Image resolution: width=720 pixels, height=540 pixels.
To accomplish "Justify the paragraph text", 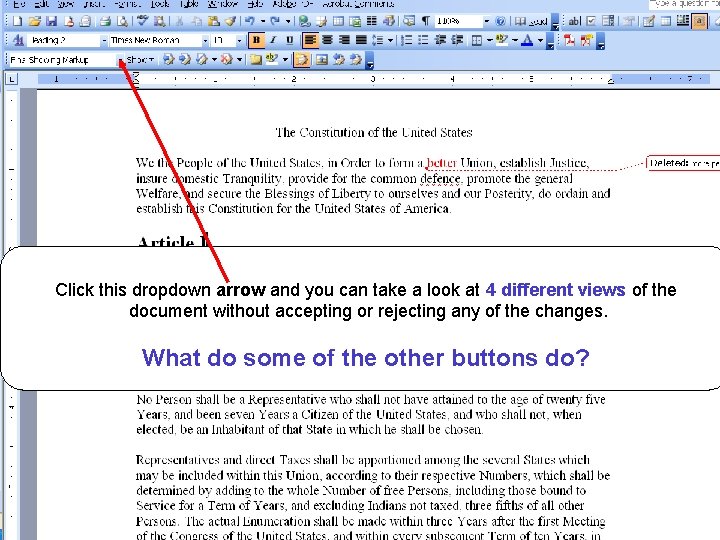I will [361, 40].
